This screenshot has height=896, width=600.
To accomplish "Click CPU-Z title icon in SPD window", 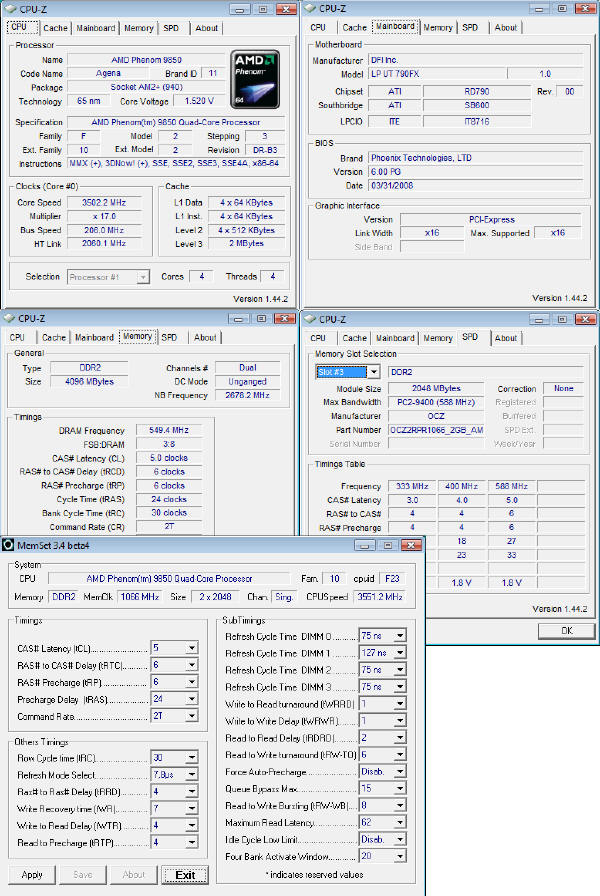I will point(310,319).
